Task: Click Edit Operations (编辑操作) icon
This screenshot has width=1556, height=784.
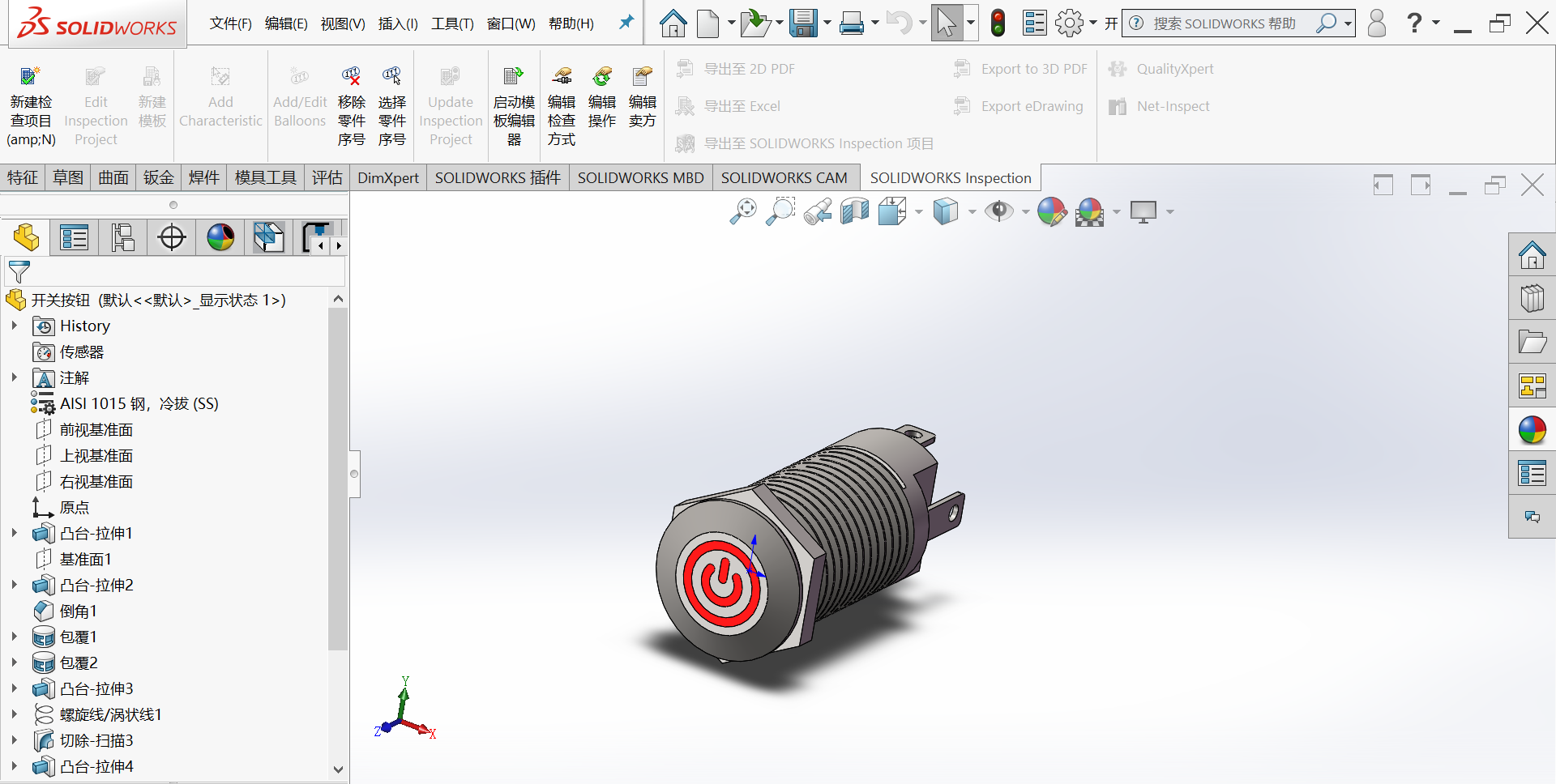Action: 602,77
